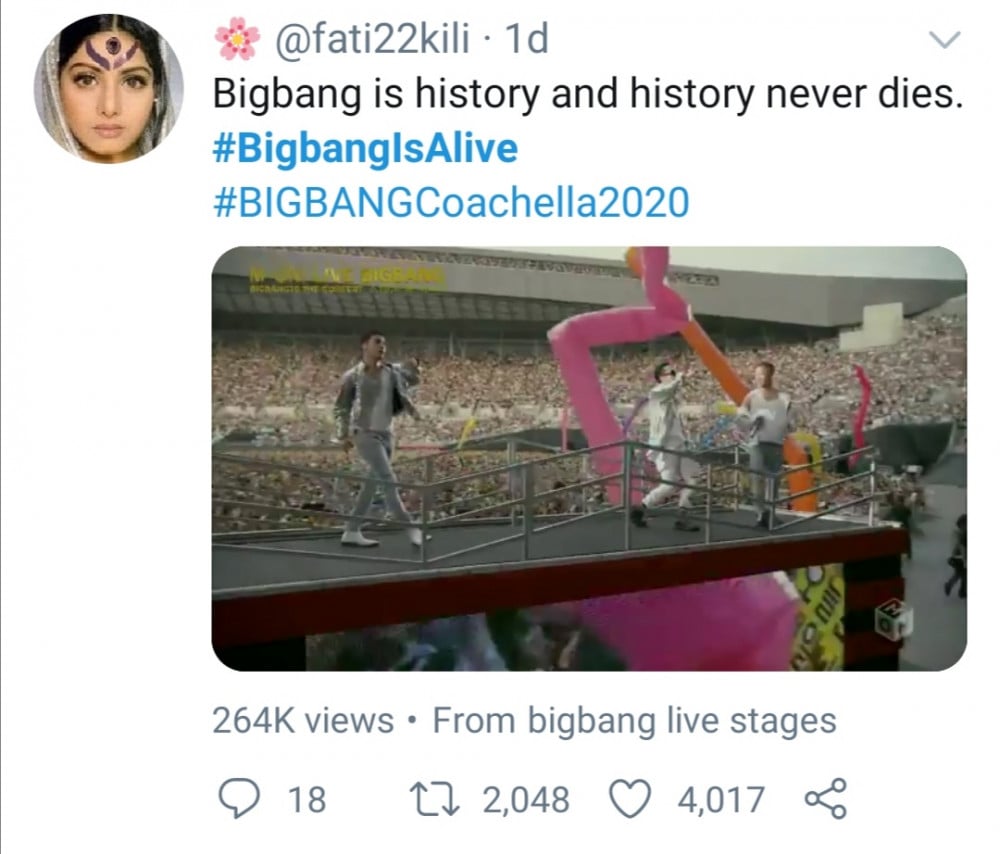This screenshot has width=1000, height=854.
Task: Like the tweet with the heart icon
Action: [630, 799]
